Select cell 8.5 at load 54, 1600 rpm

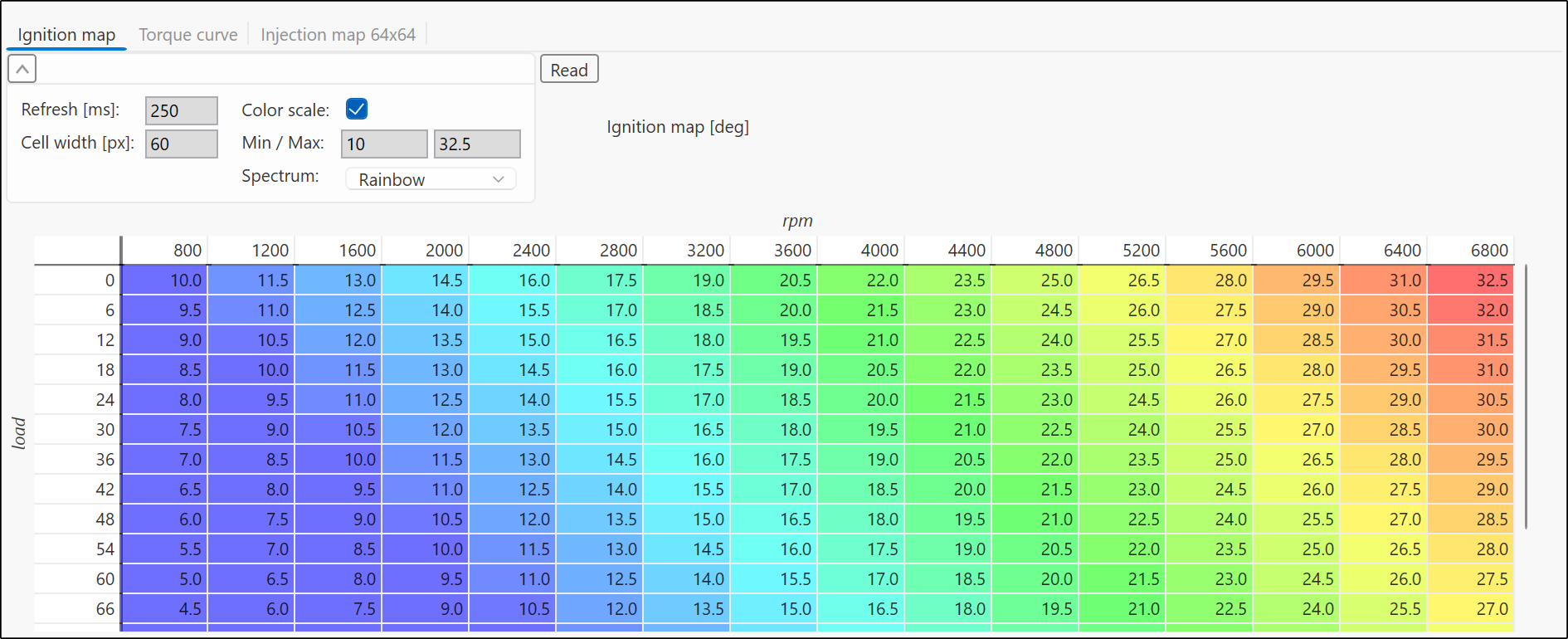point(338,549)
